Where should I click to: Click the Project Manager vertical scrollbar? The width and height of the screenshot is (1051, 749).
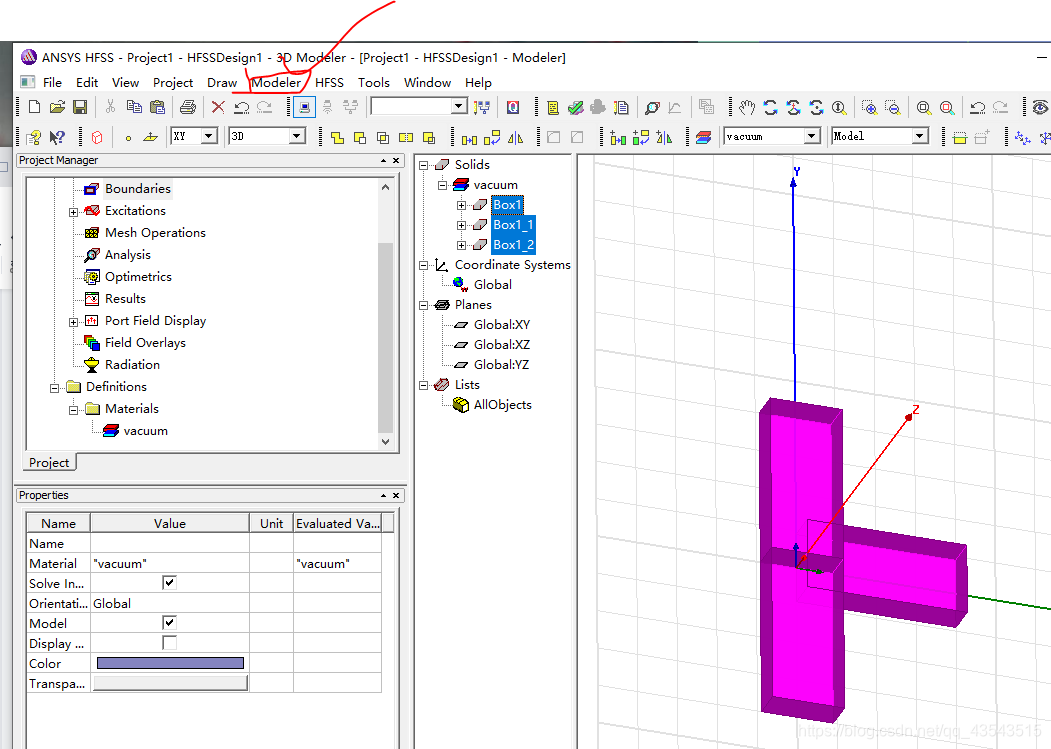pos(385,338)
